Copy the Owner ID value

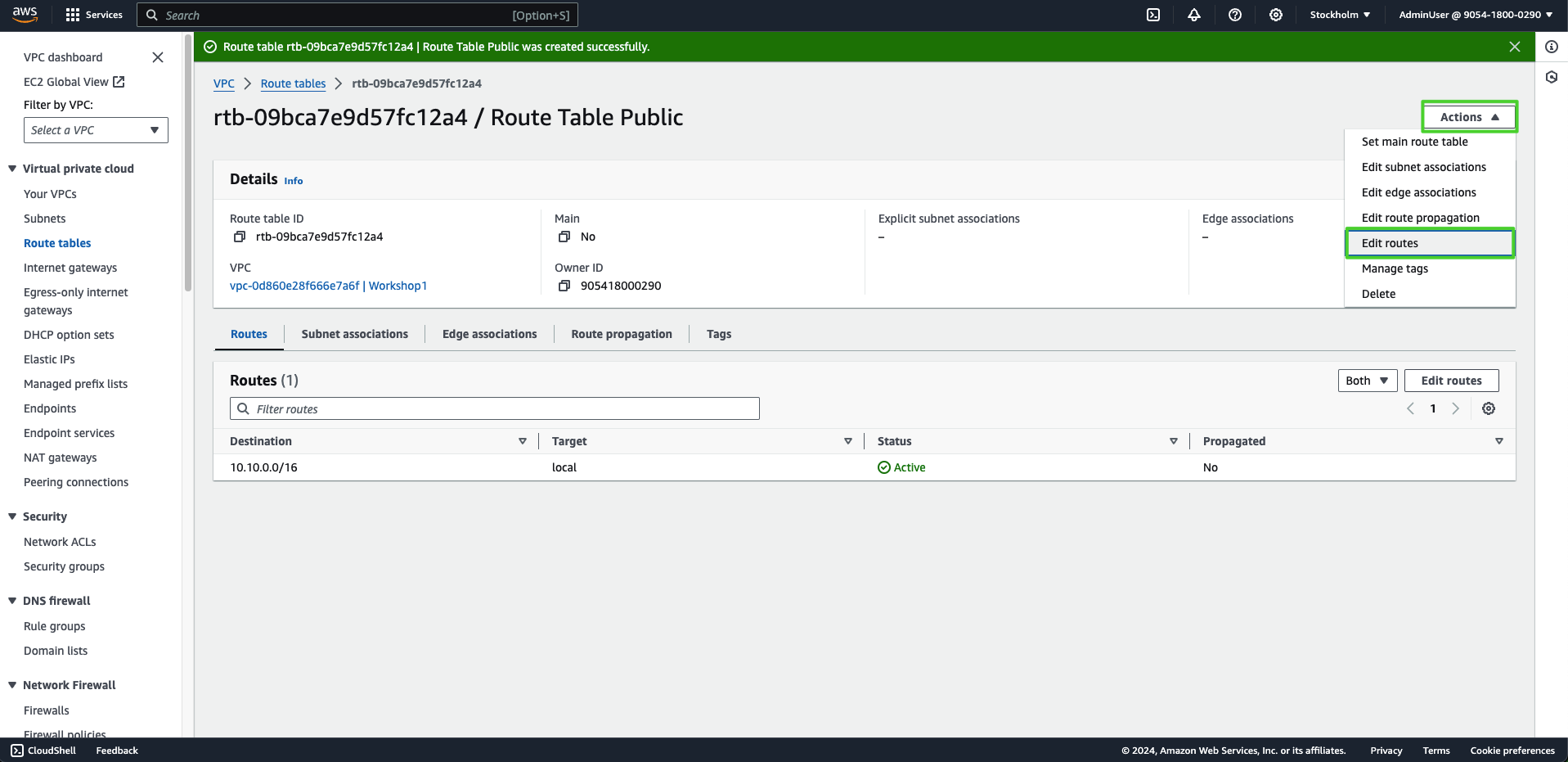coord(564,286)
